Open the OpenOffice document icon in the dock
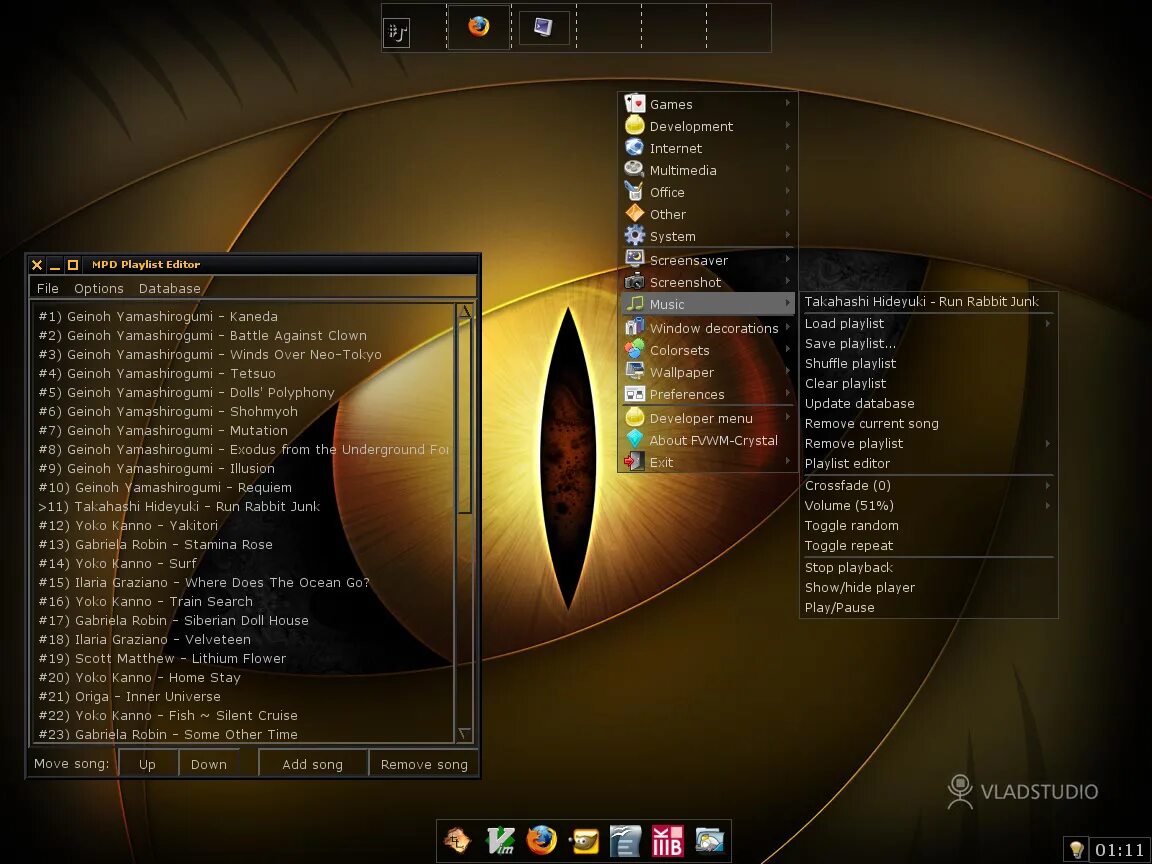The height and width of the screenshot is (864, 1152). coord(625,840)
